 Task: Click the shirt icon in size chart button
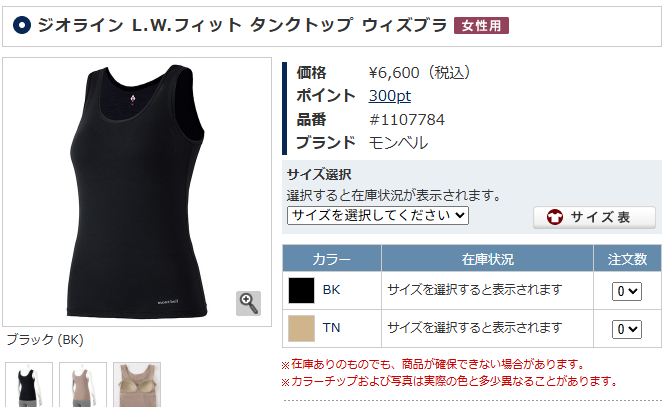555,217
